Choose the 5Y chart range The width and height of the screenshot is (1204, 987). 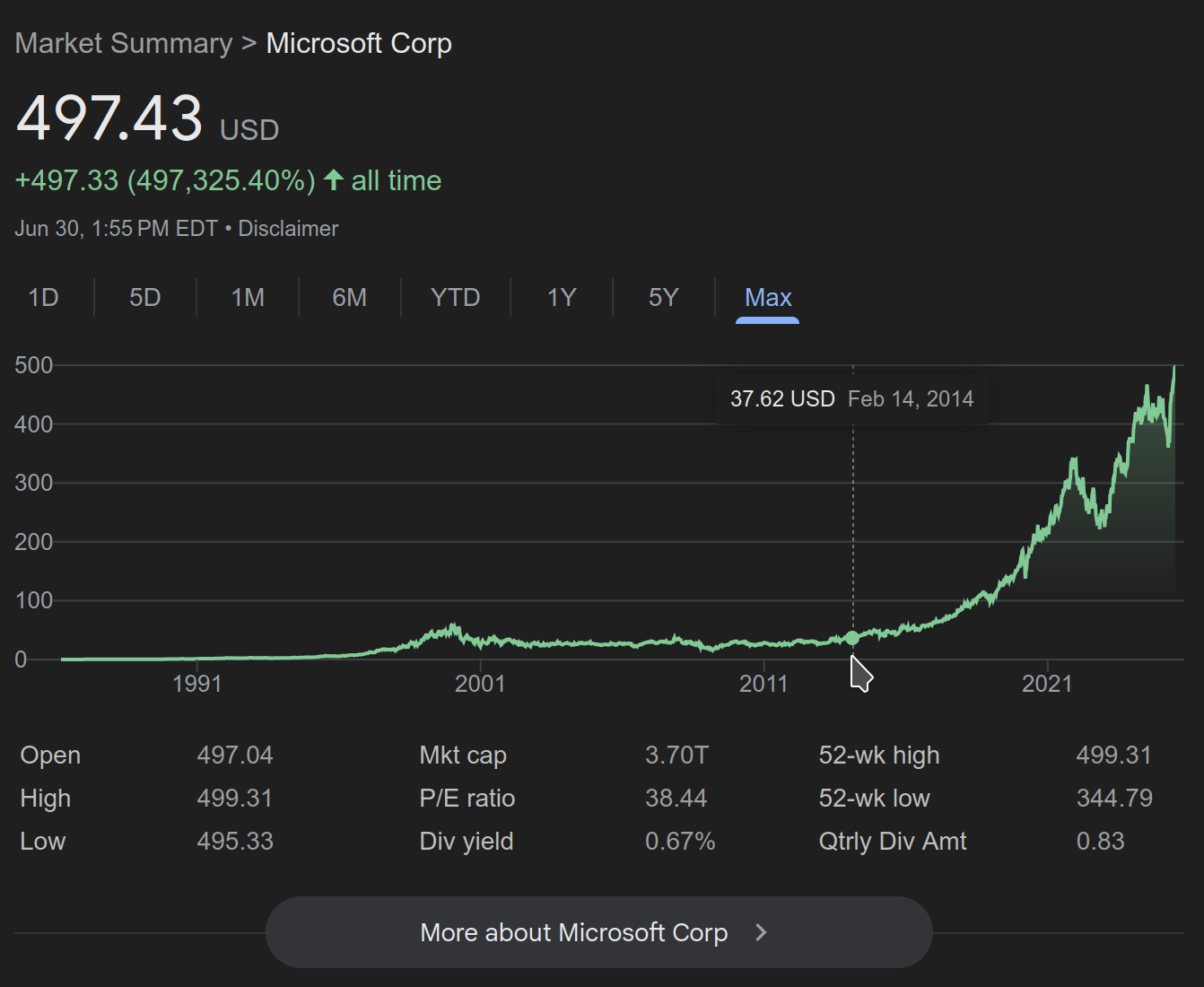663,297
